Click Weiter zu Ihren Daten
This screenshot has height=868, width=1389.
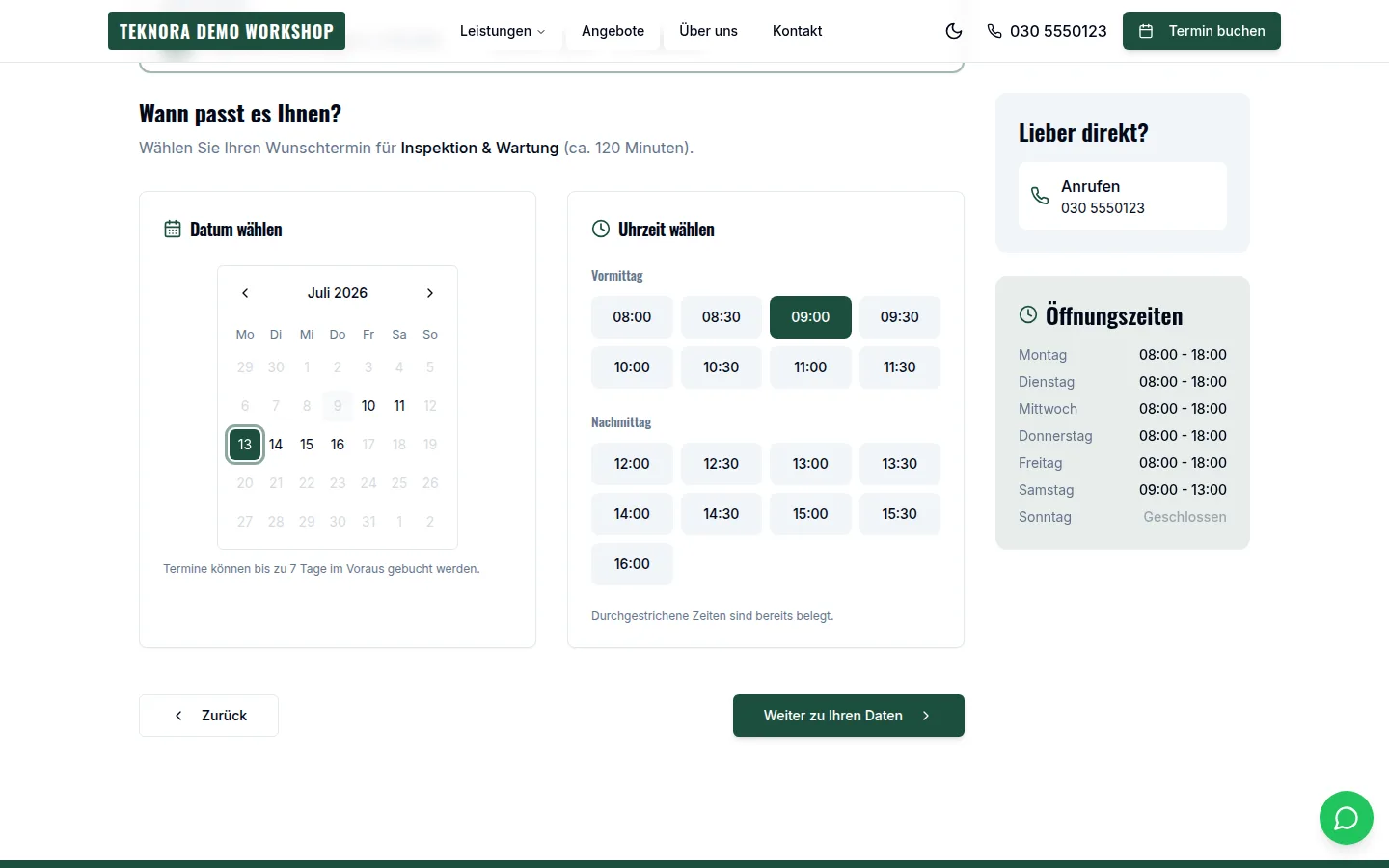[x=849, y=716]
